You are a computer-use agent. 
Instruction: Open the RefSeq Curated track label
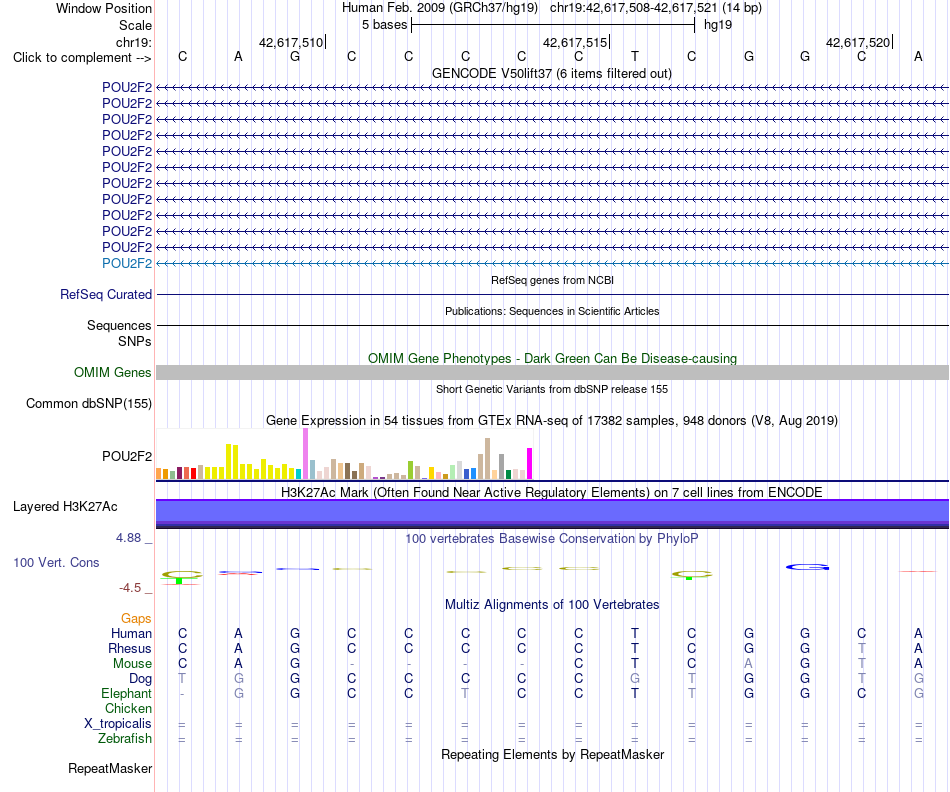click(x=106, y=295)
